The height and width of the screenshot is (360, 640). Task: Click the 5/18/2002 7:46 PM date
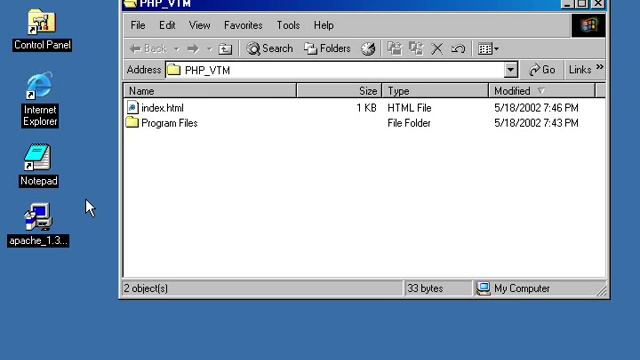[x=536, y=108]
